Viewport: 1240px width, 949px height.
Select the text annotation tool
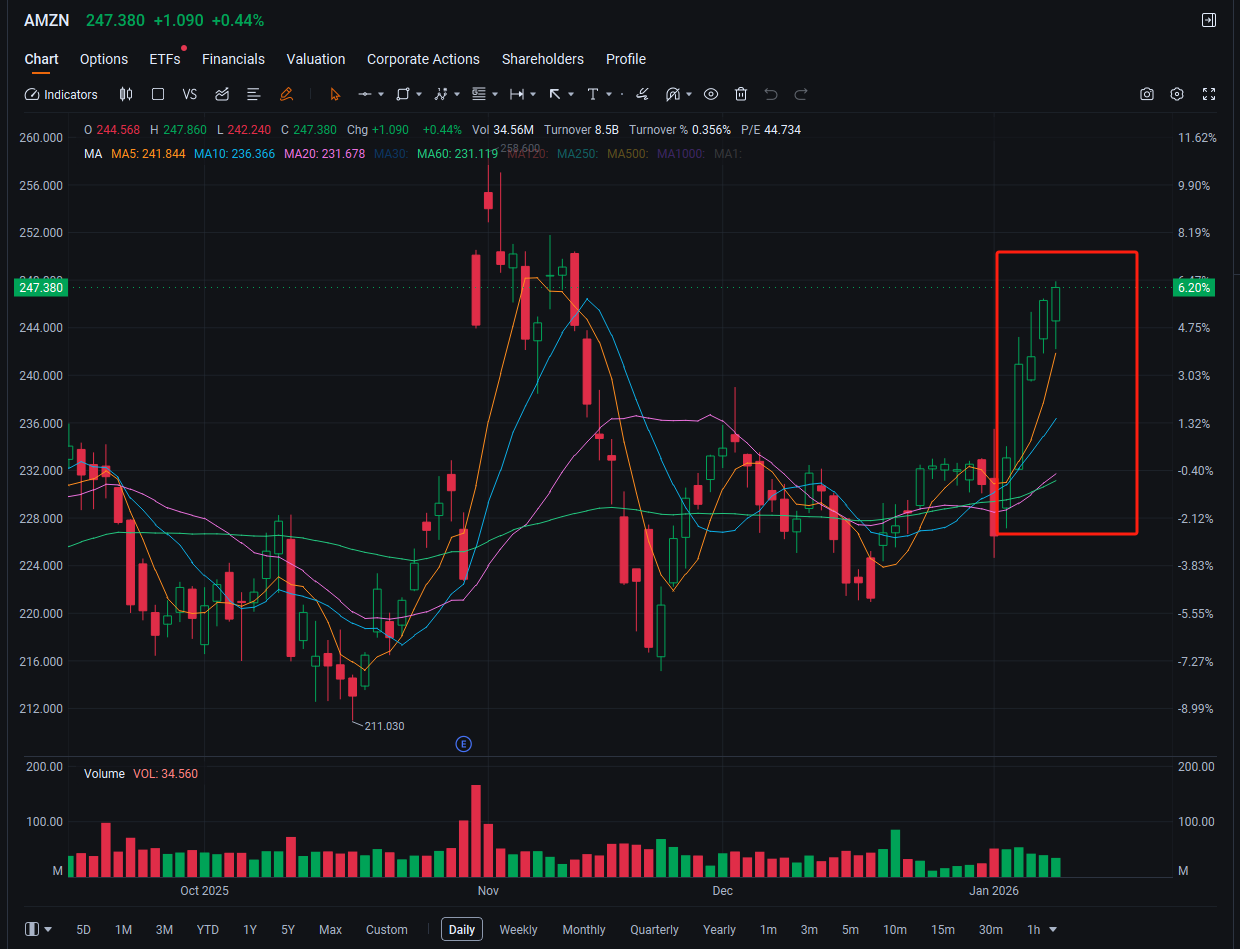593,94
